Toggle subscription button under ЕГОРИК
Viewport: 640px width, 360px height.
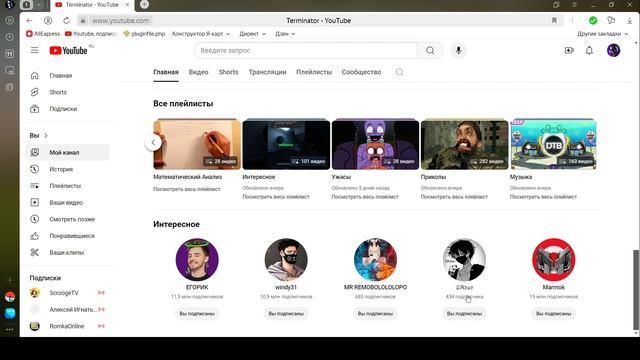pyautogui.click(x=197, y=313)
